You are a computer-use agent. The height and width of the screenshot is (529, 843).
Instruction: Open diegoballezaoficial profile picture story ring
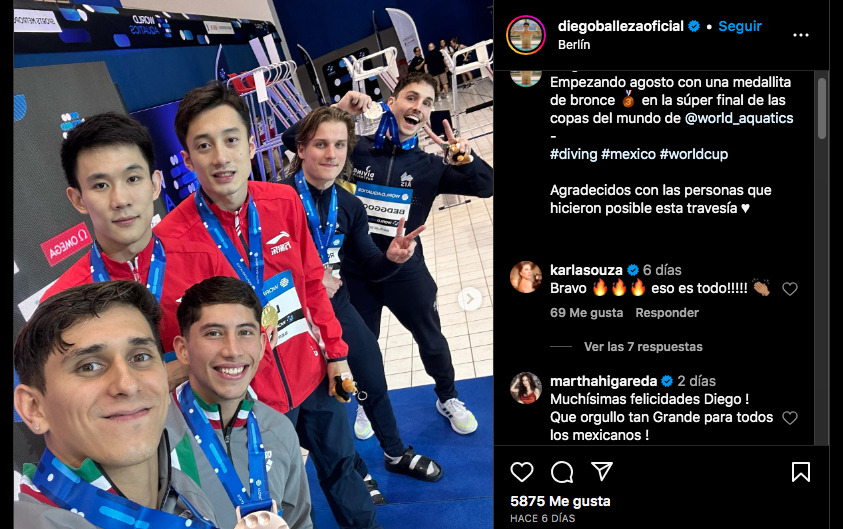click(x=525, y=35)
